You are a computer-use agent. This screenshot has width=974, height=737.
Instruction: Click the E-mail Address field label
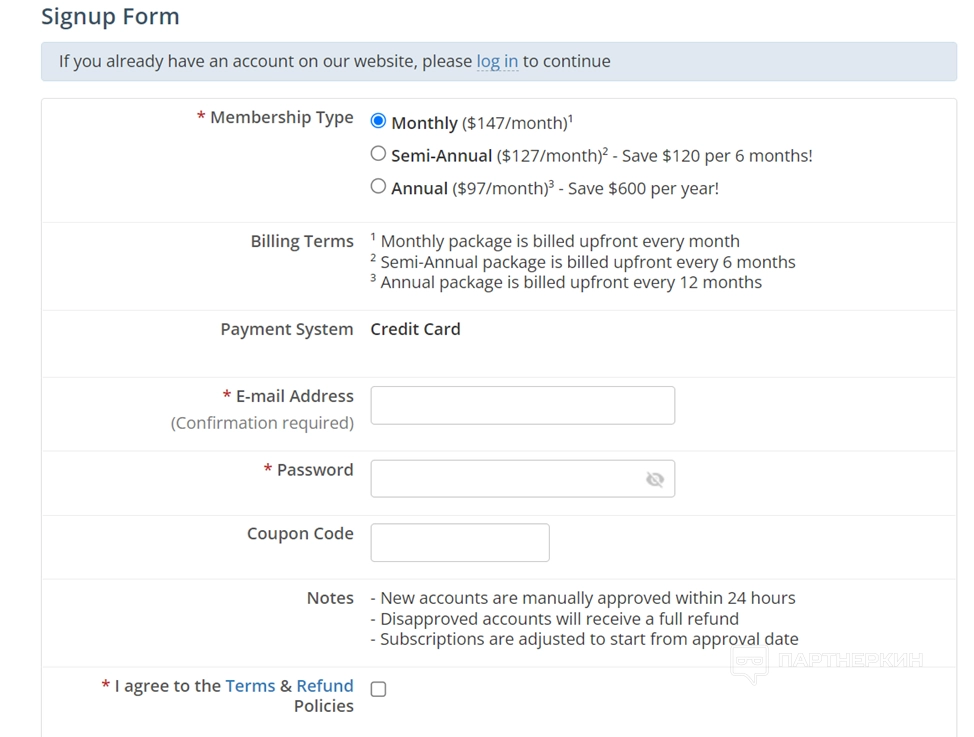[x=294, y=396]
